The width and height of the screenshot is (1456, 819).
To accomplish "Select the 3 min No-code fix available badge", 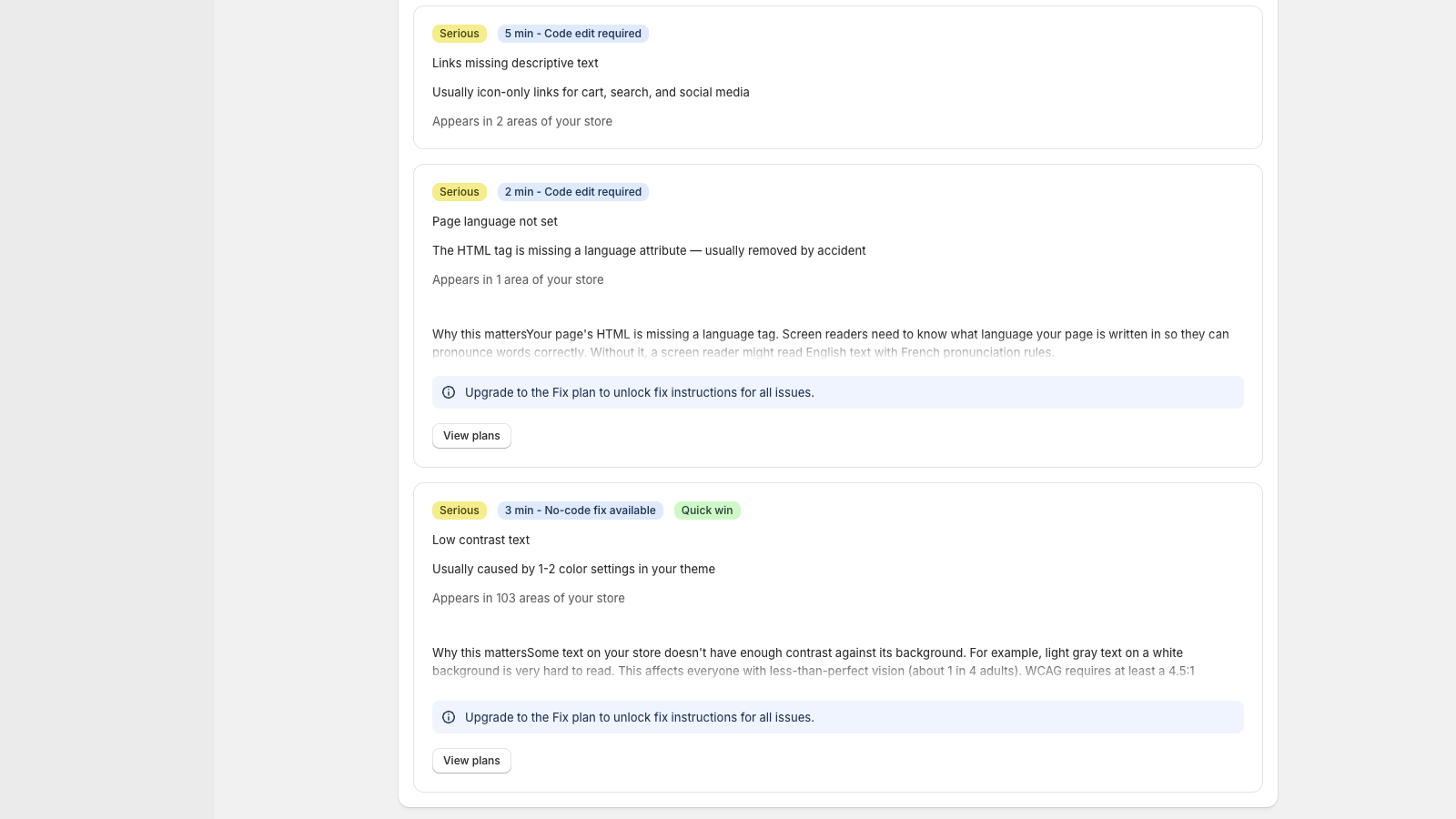I will point(581,510).
